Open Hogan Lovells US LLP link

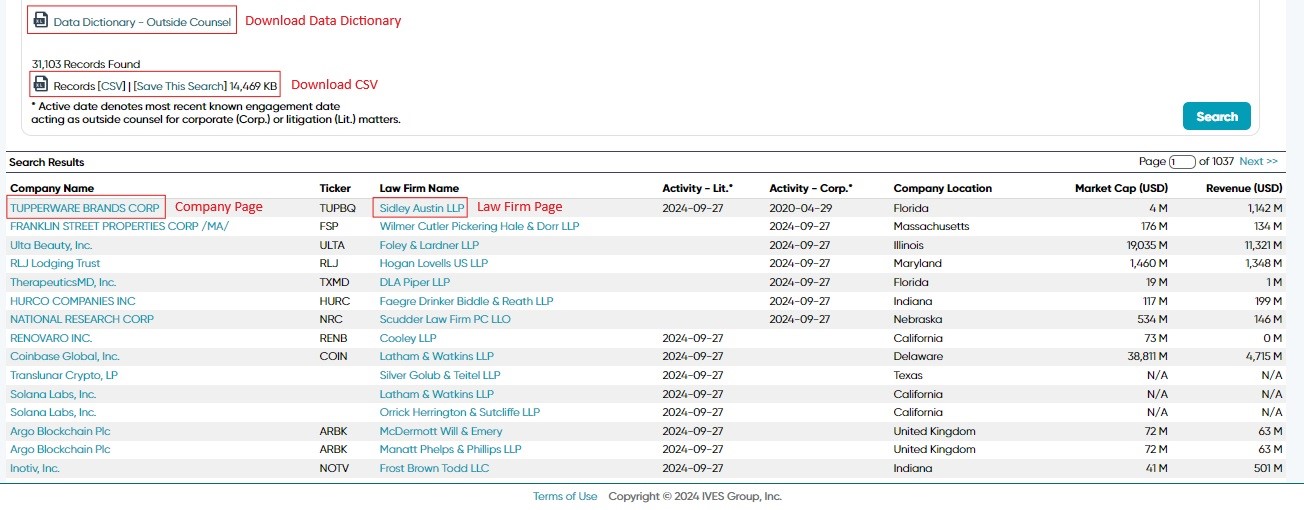coord(433,264)
